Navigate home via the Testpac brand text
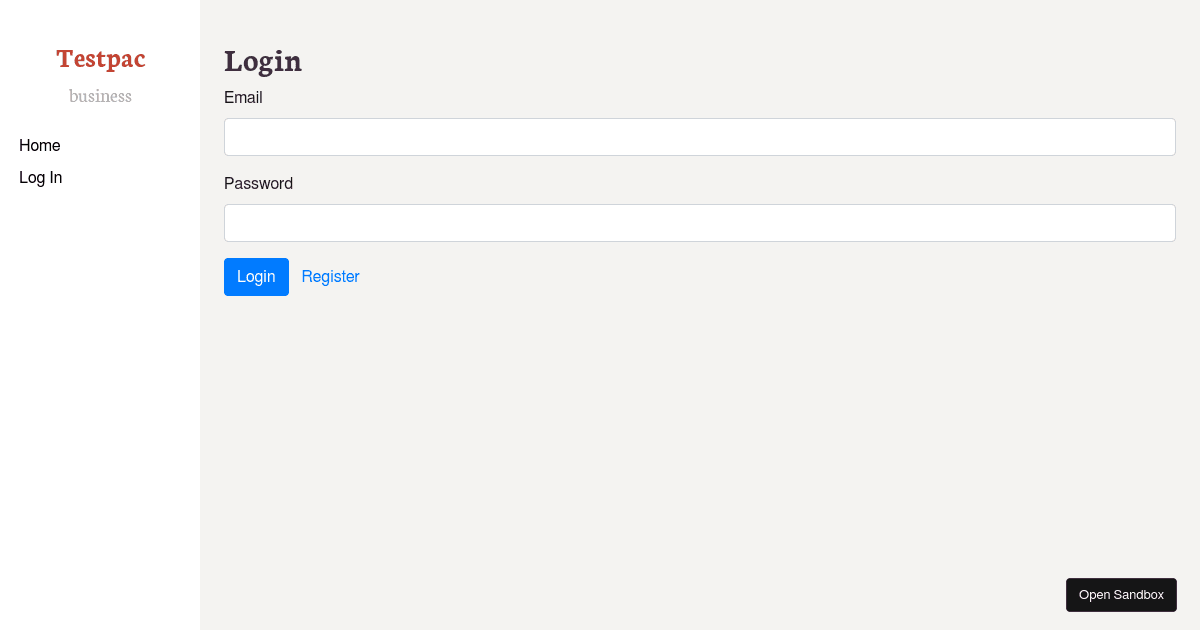Screen dimensions: 1200x630 tap(100, 58)
